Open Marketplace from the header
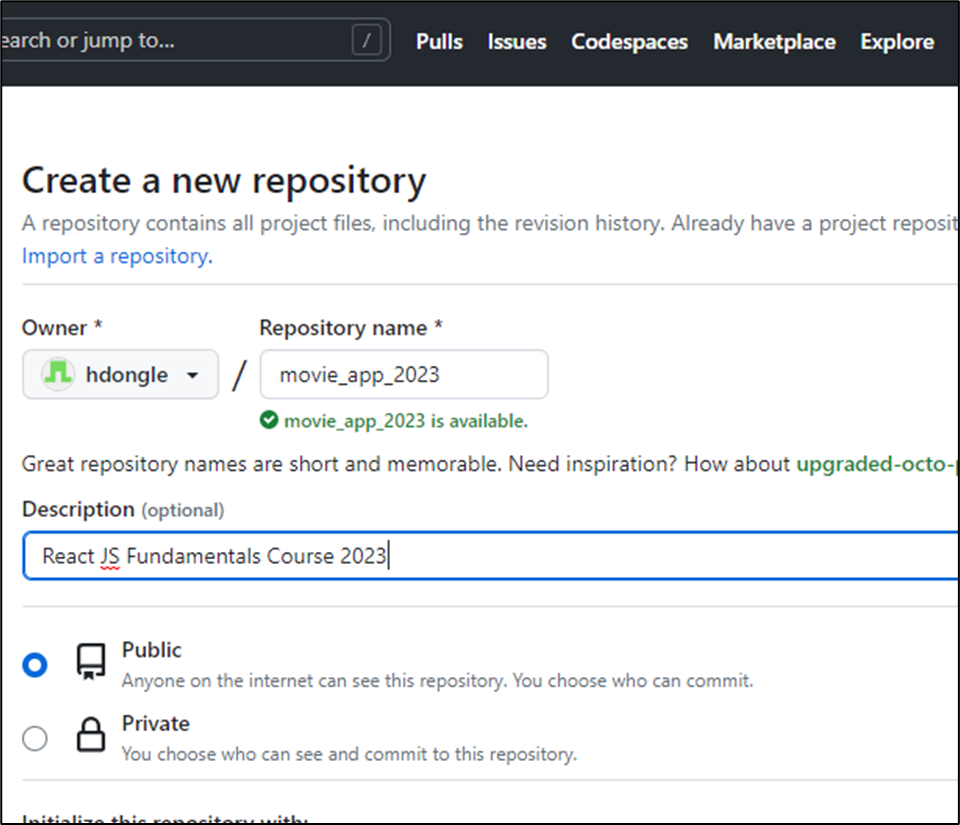Image resolution: width=960 pixels, height=825 pixels. [x=774, y=42]
